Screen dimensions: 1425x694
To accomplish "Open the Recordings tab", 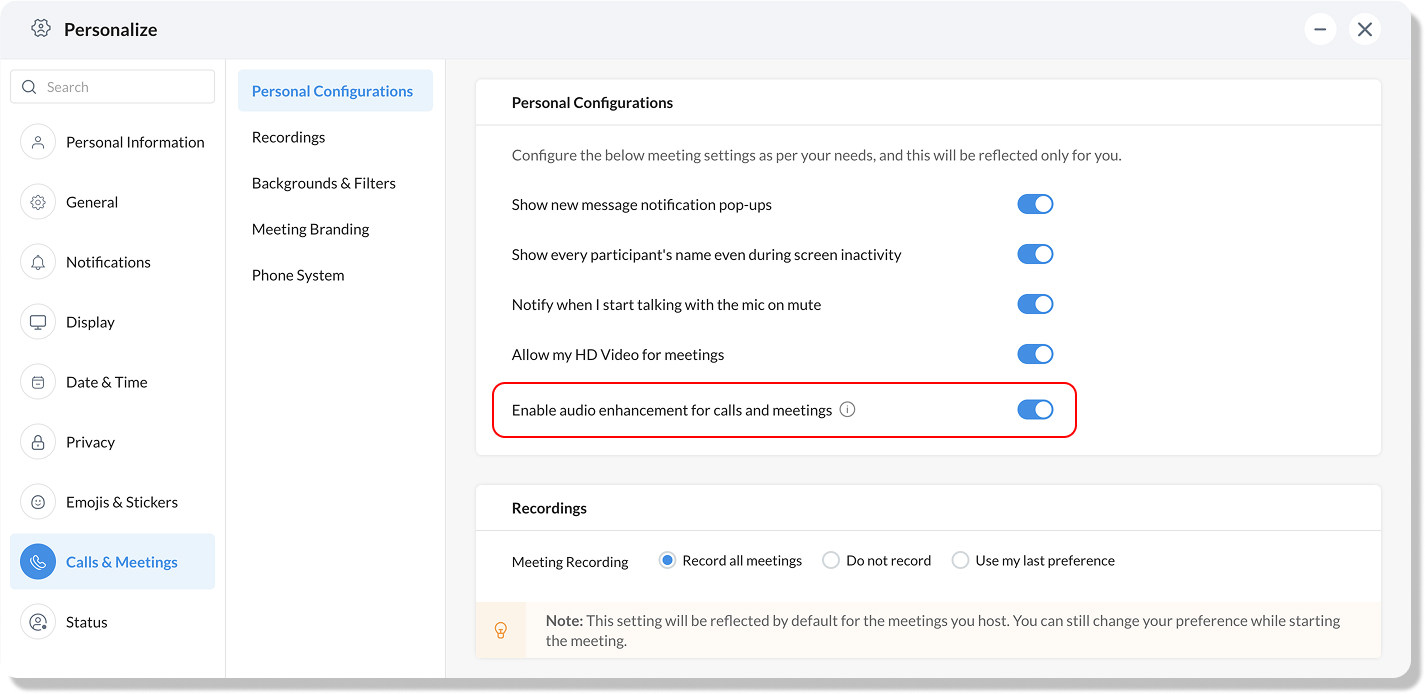I will tap(288, 137).
